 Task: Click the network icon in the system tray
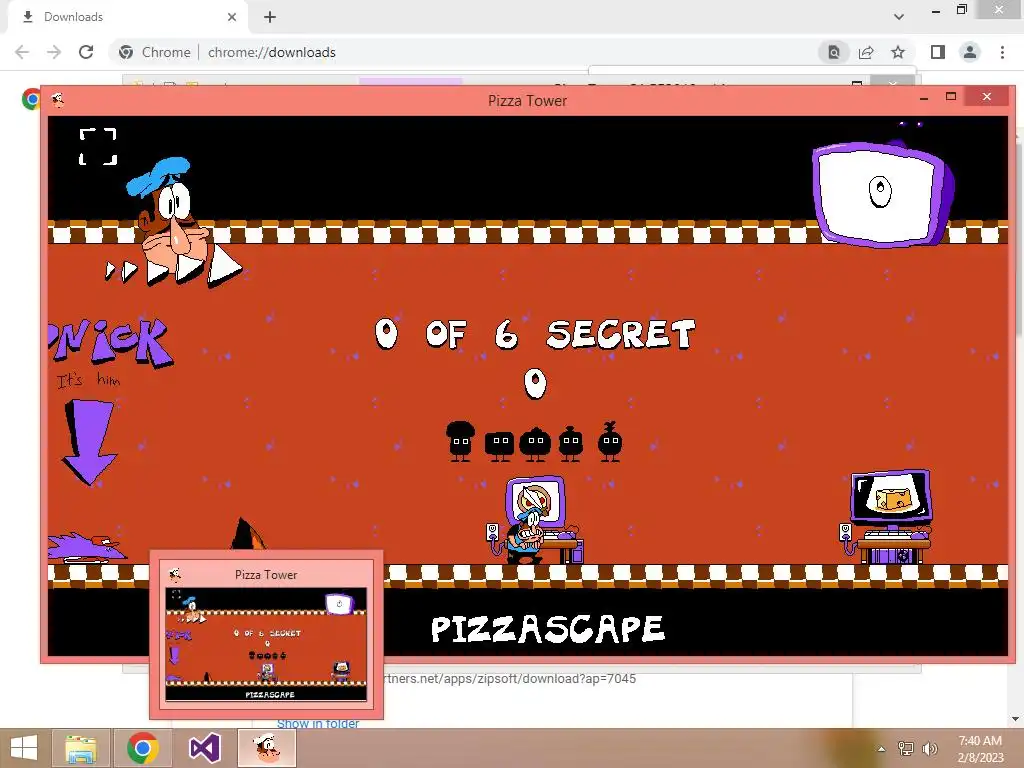coord(906,748)
